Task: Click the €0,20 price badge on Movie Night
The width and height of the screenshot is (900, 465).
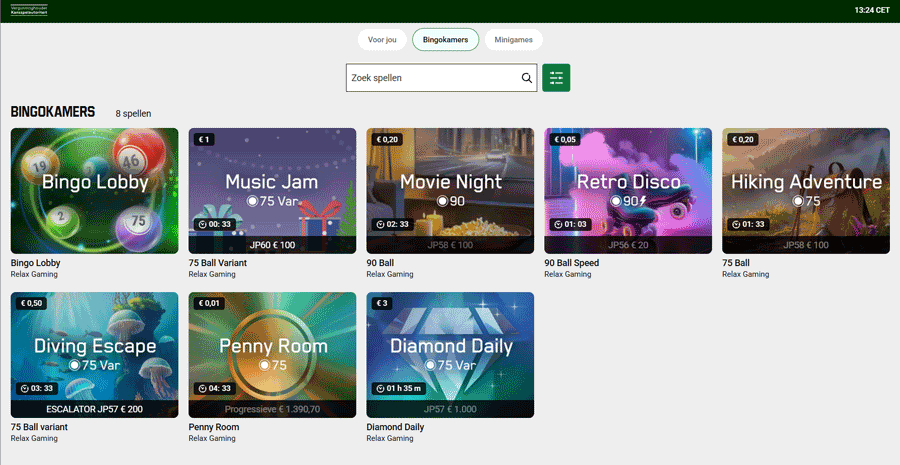Action: point(386,139)
